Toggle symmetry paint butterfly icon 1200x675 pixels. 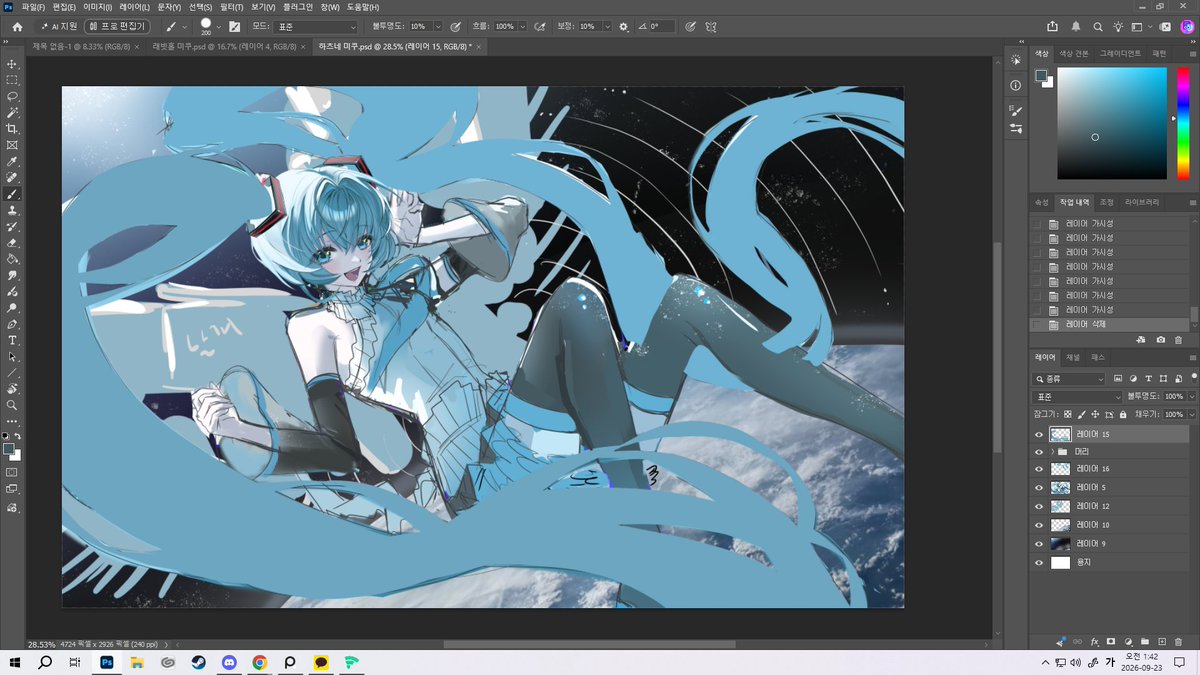pos(711,26)
